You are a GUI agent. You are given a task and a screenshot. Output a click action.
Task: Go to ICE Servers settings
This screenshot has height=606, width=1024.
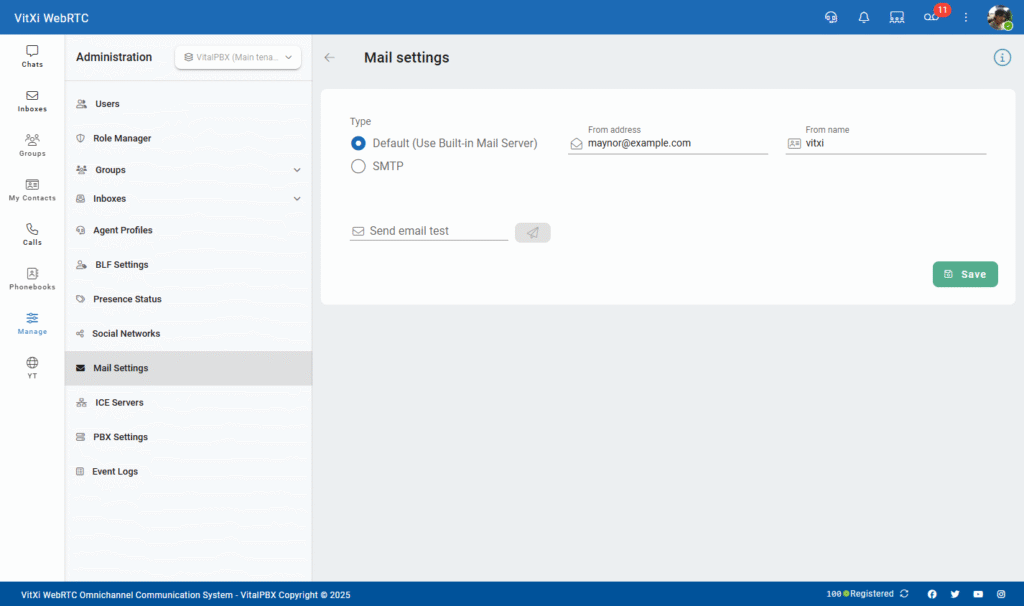[x=119, y=403]
